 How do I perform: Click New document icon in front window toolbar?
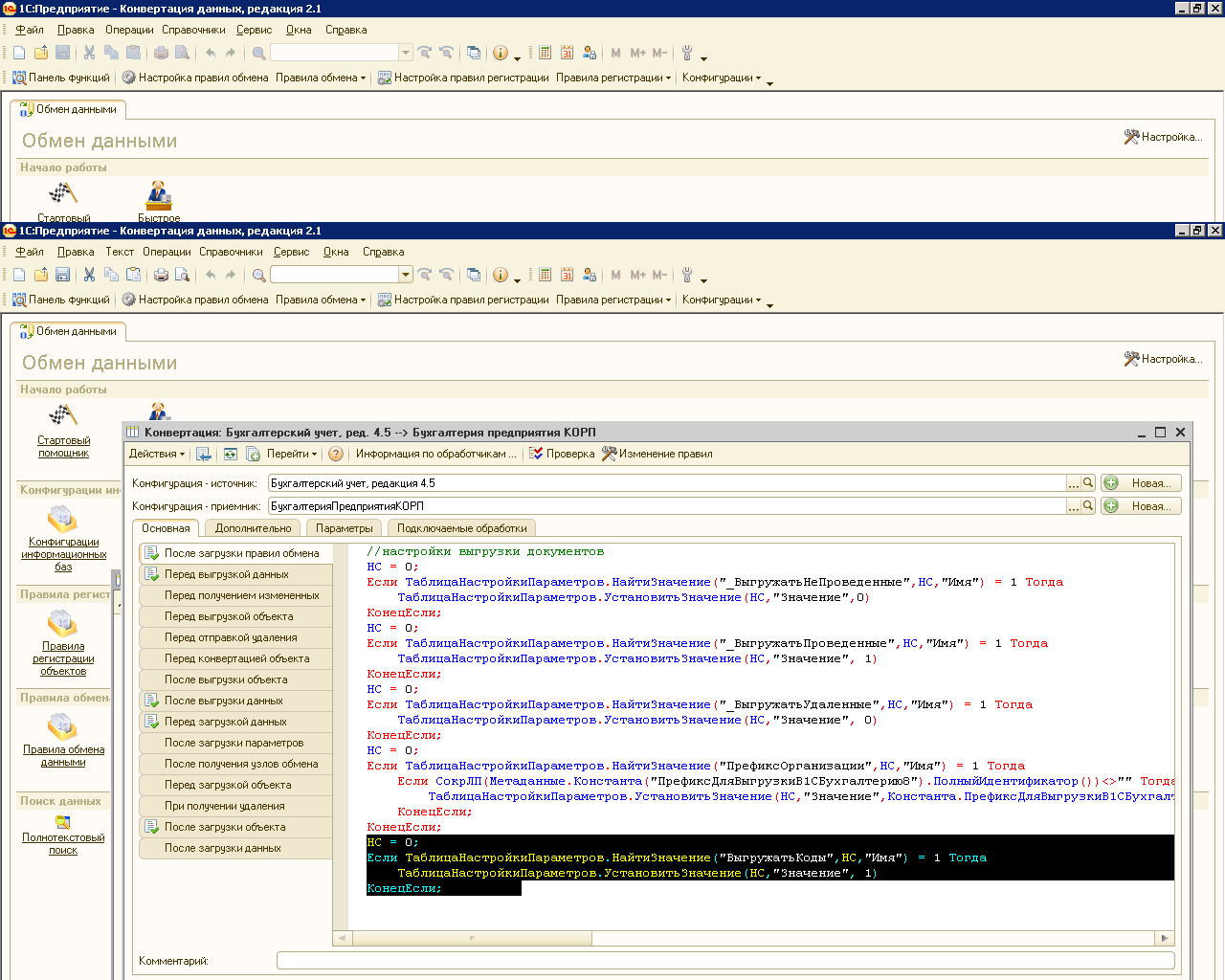(19, 275)
